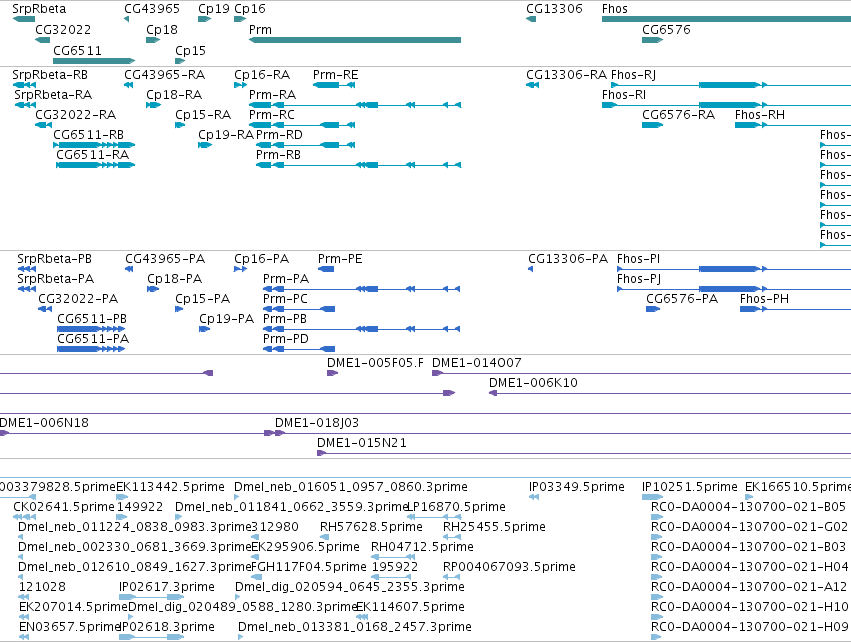Select protein CG6576-PA
851x642 pixels.
[x=682, y=299]
